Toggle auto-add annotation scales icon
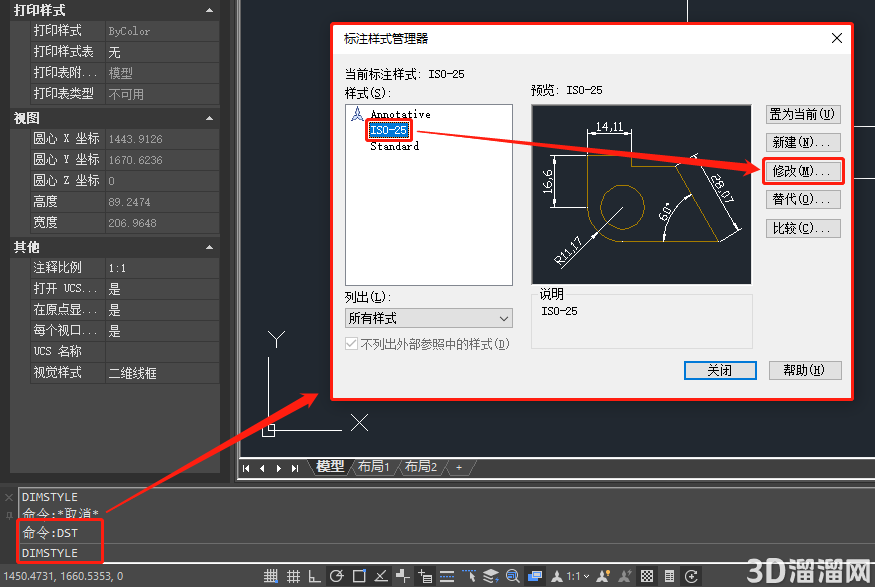Screen dimensions: 875x587 tap(625, 576)
